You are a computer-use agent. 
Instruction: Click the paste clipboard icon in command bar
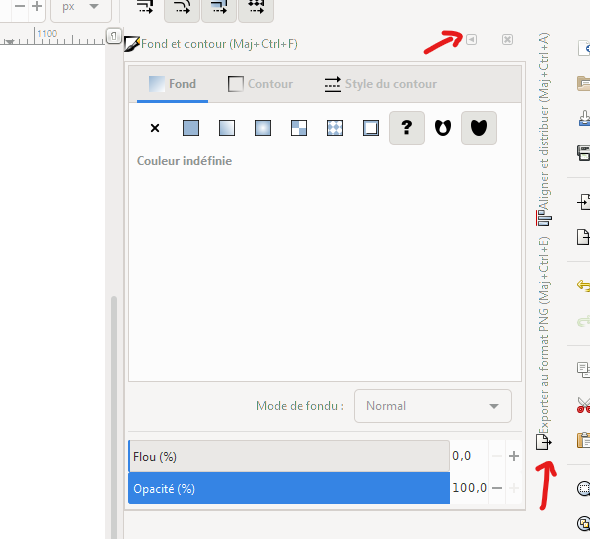tap(584, 440)
